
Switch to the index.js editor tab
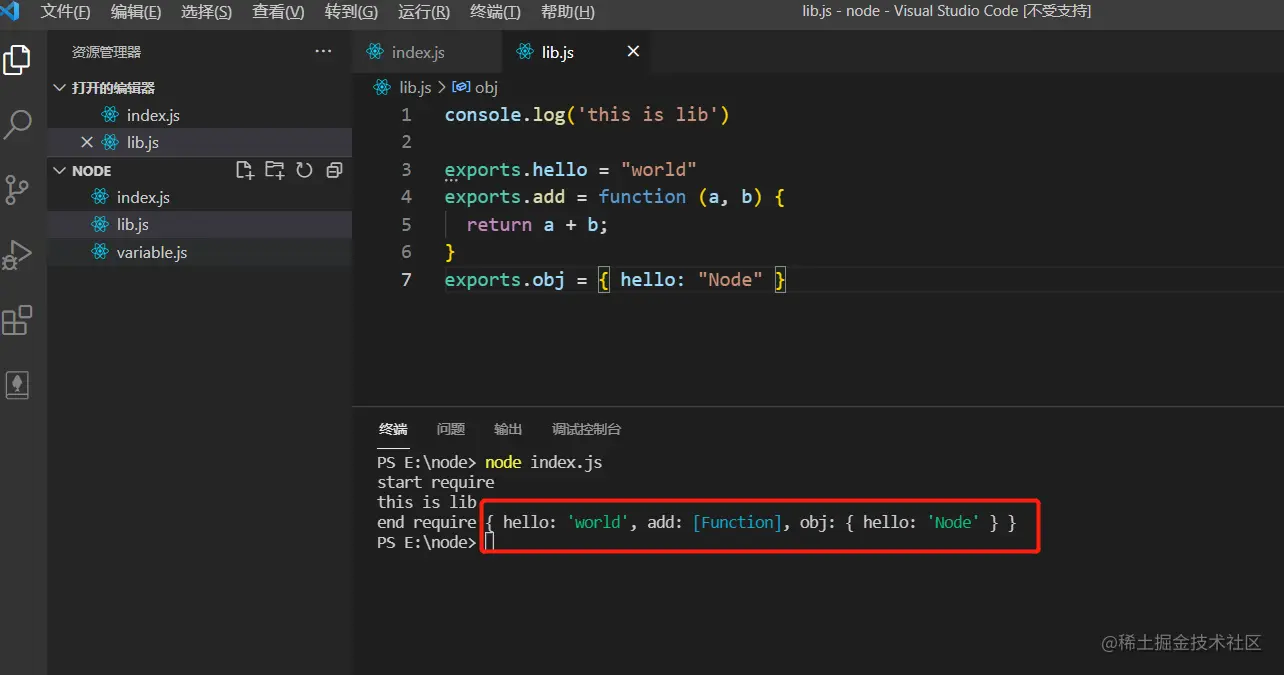click(427, 52)
